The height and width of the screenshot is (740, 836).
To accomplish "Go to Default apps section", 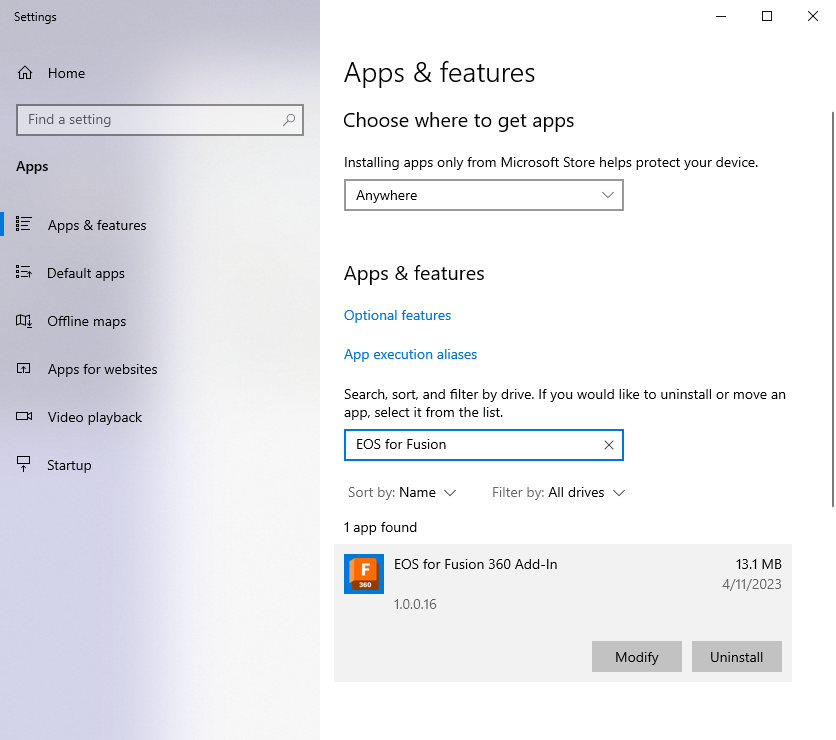I will (x=86, y=273).
